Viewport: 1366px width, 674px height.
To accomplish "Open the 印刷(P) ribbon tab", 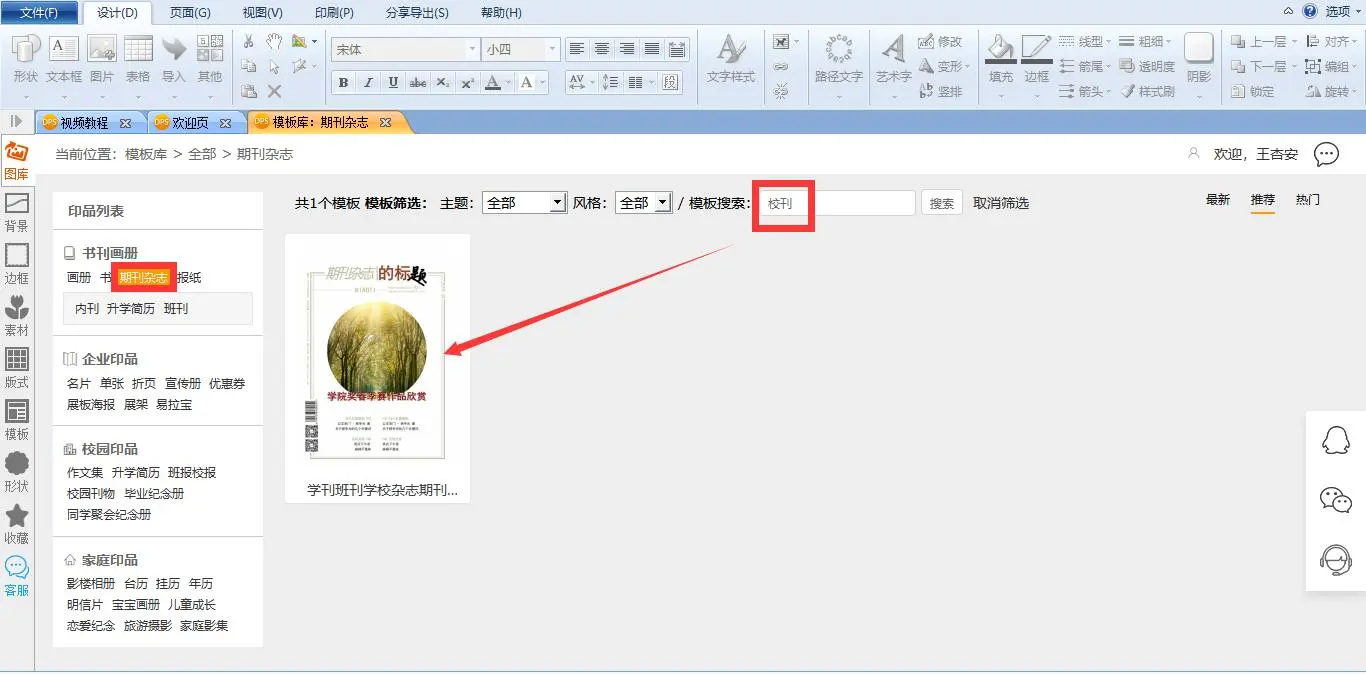I will (334, 13).
